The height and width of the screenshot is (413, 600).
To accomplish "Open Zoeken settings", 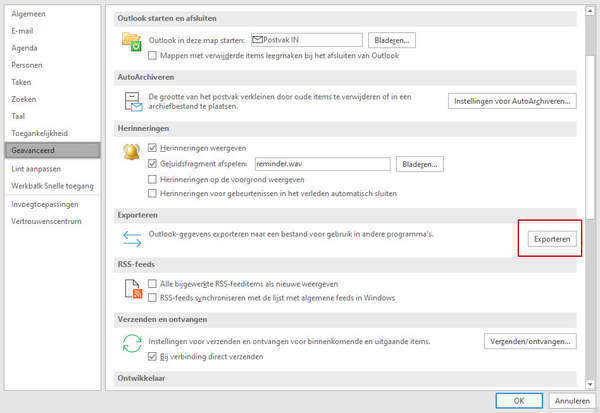I will [x=52, y=99].
